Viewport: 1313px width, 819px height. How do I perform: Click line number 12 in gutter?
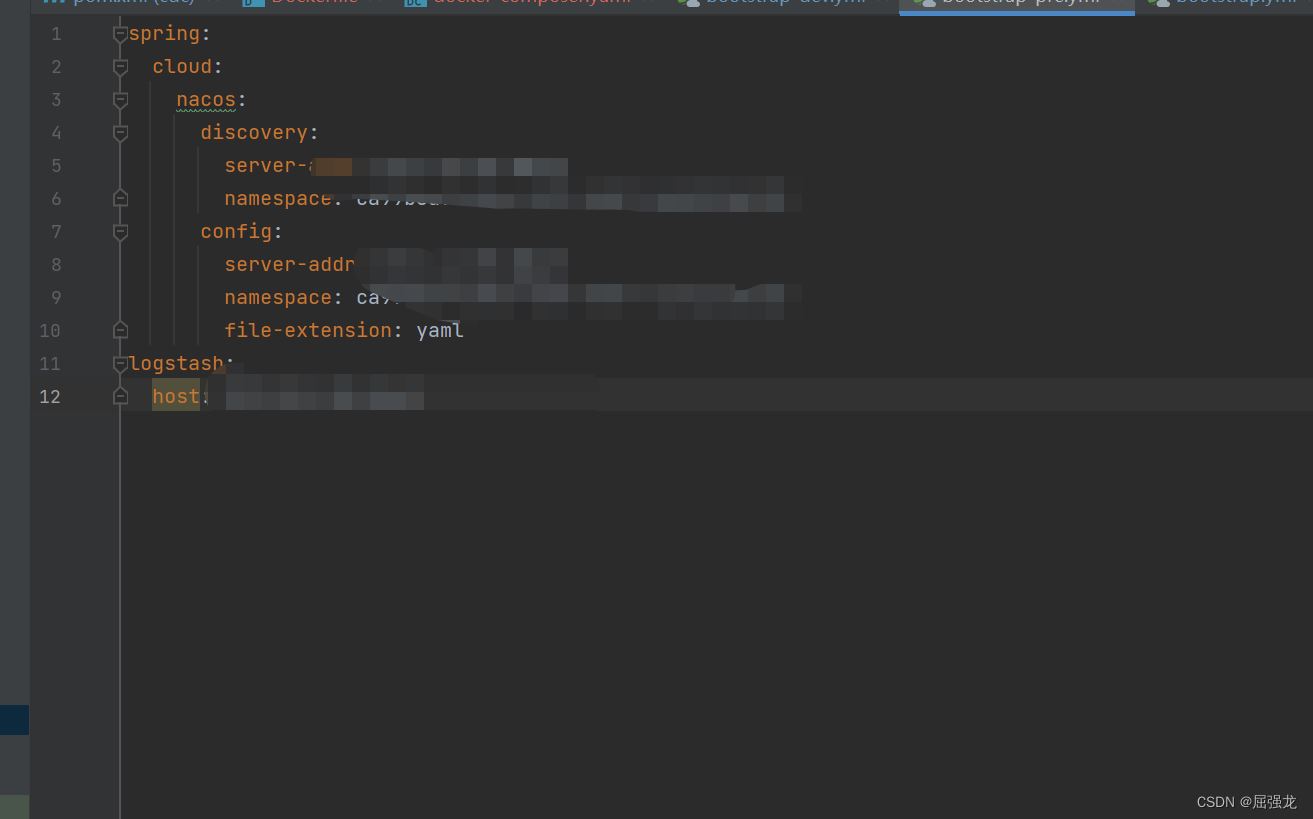pos(50,397)
